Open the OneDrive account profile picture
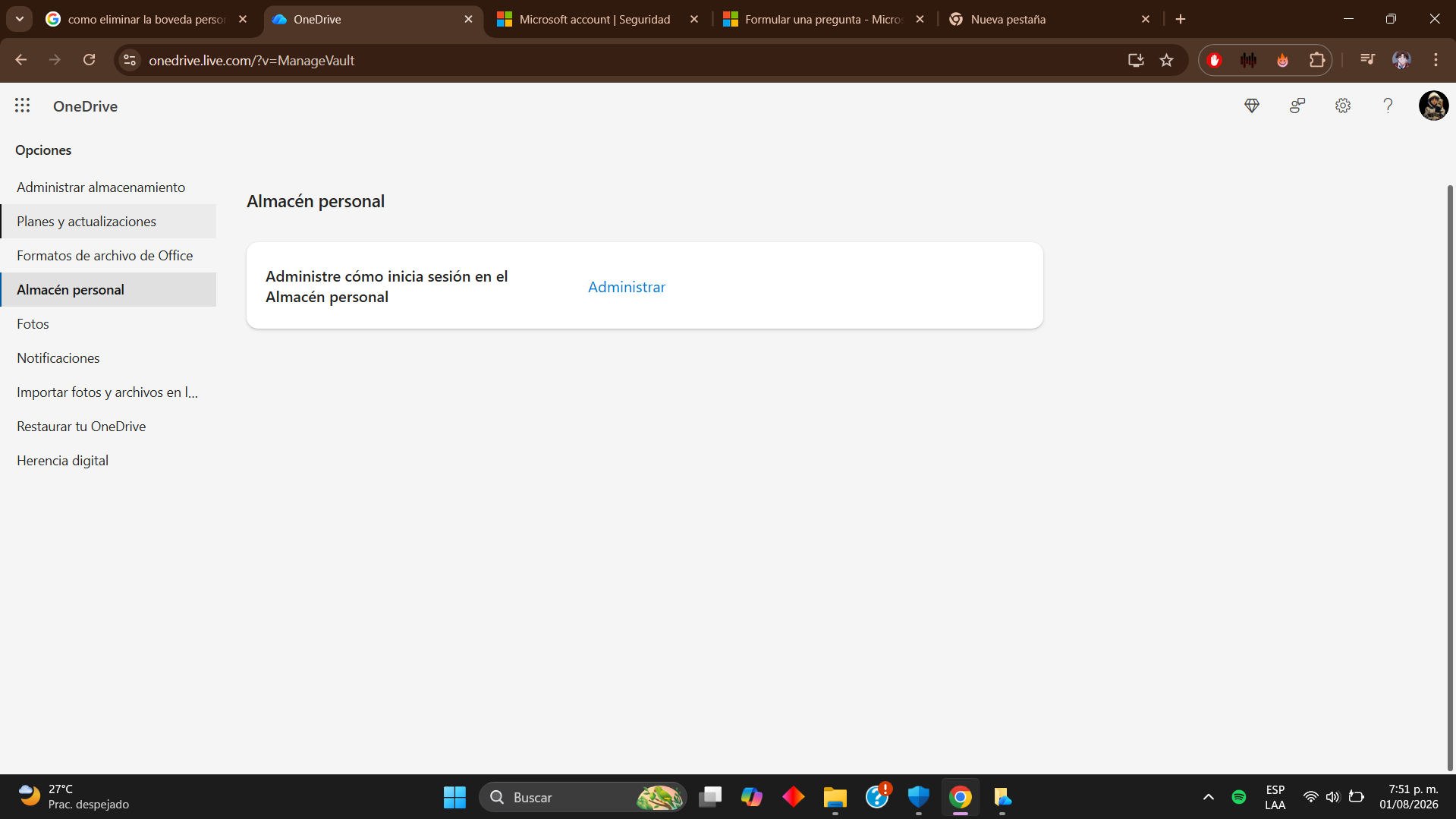Screen dimensions: 1456x819 click(1433, 106)
